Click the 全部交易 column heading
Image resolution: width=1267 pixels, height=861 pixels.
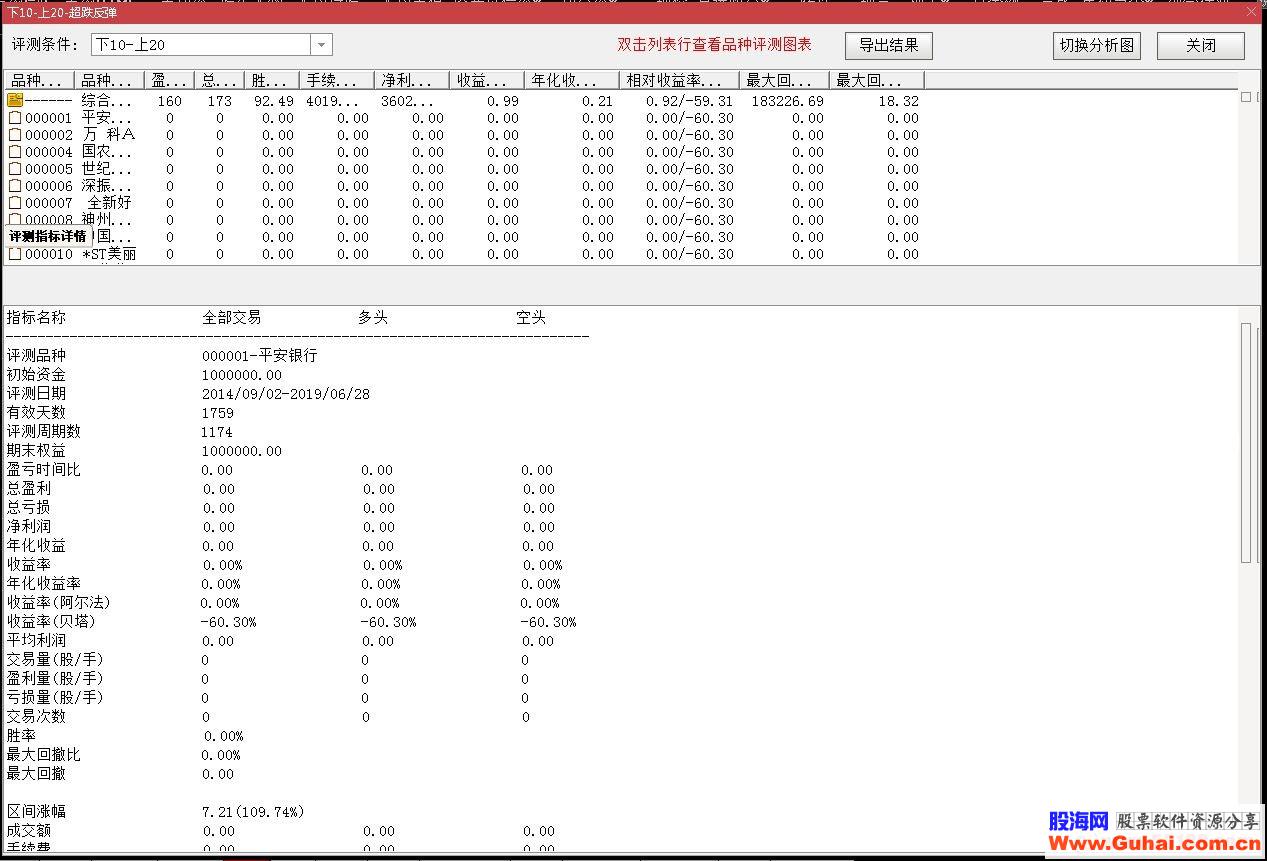[232, 317]
